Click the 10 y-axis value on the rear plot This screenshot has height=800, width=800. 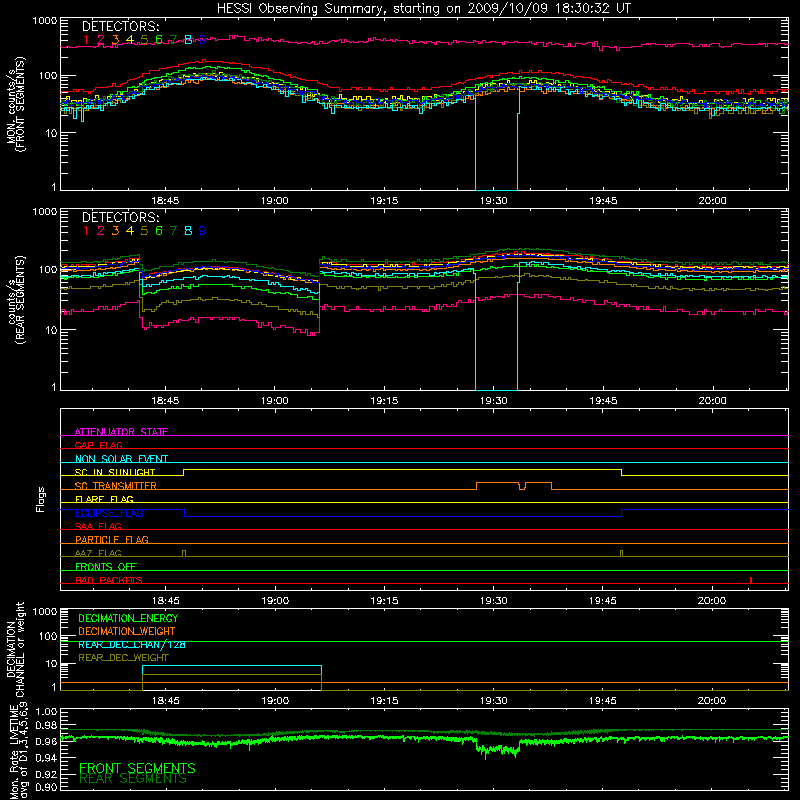[51, 330]
